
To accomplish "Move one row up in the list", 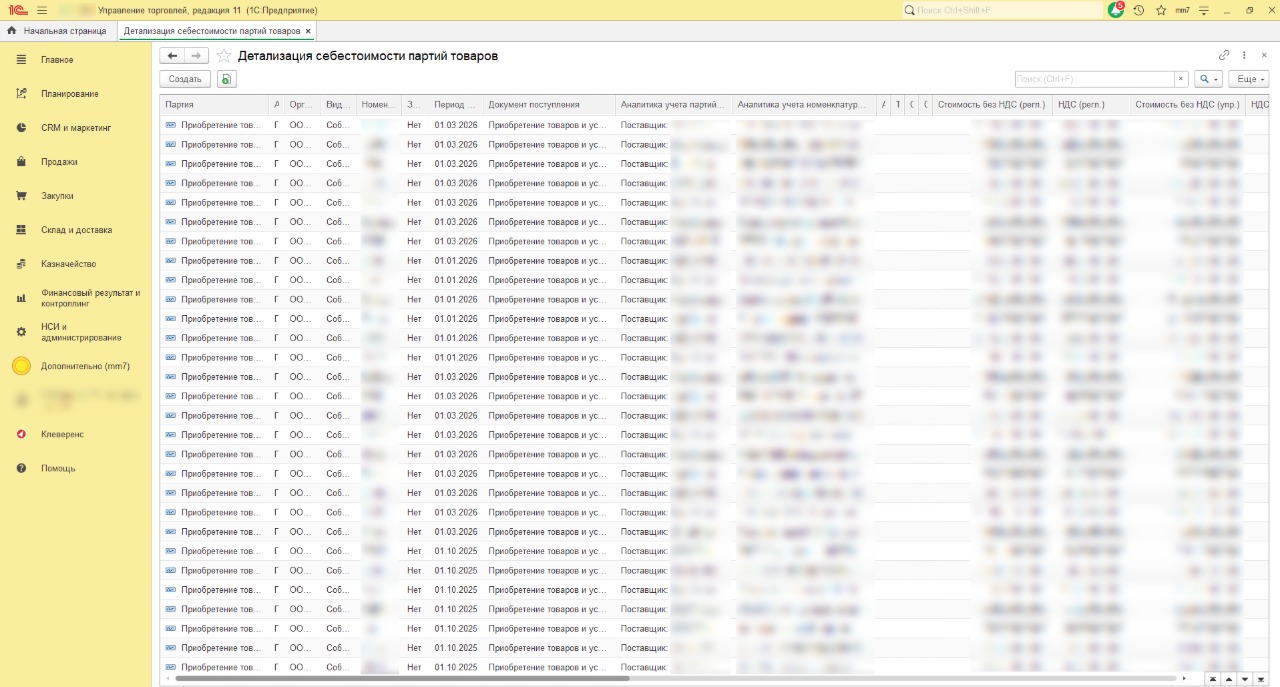I will point(1229,679).
